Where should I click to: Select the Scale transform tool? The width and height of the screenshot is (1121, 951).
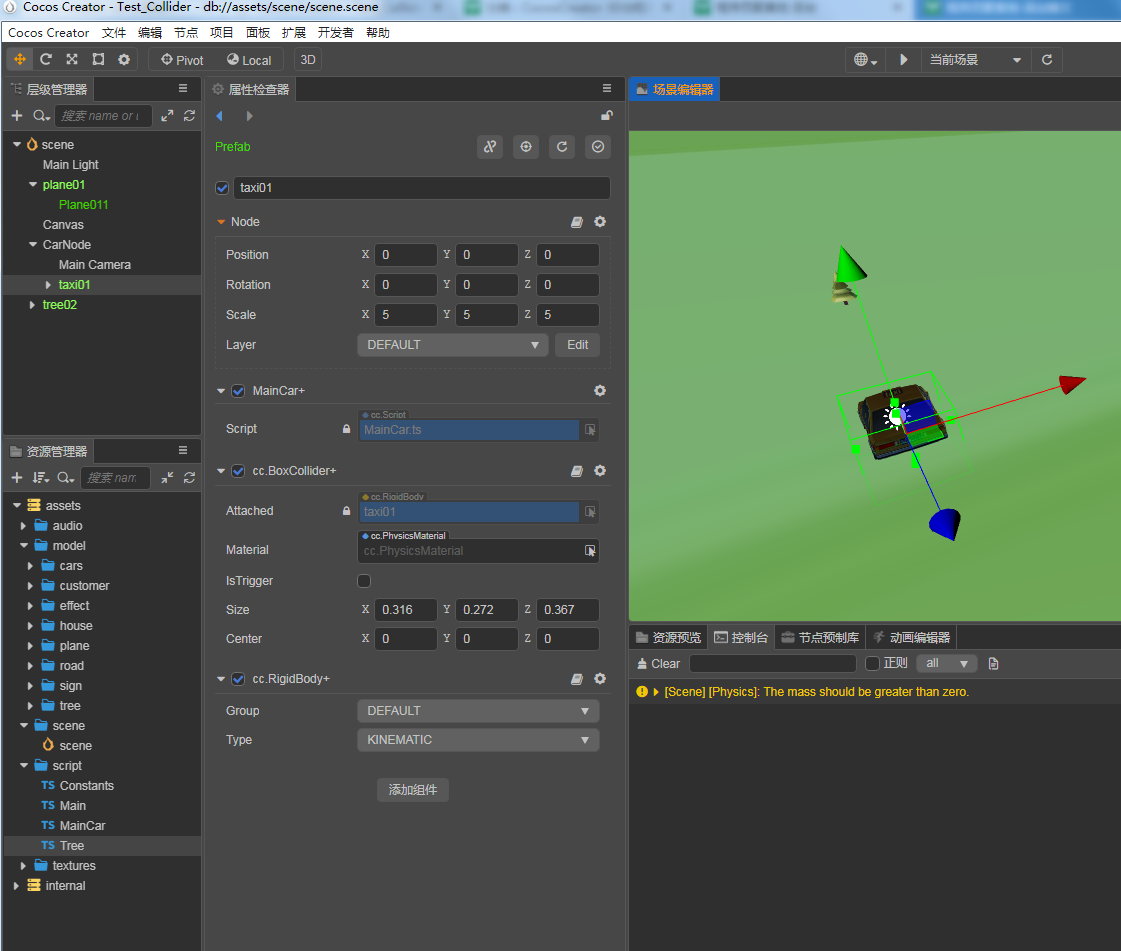tap(72, 60)
